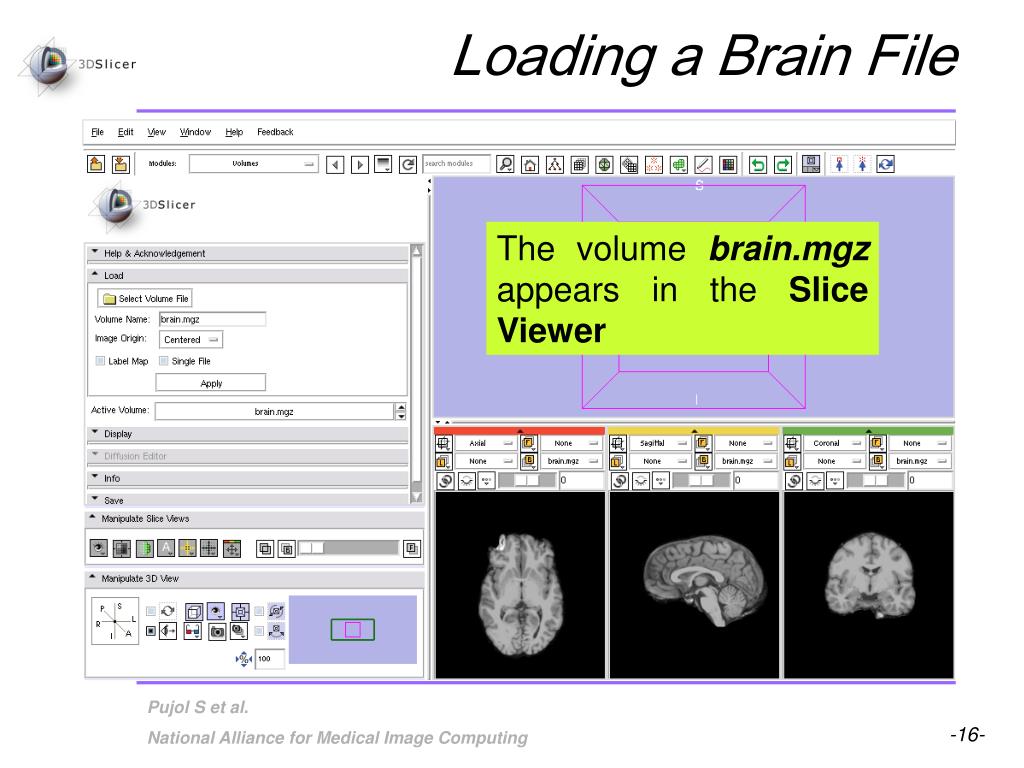Click the search modules field

(456, 164)
